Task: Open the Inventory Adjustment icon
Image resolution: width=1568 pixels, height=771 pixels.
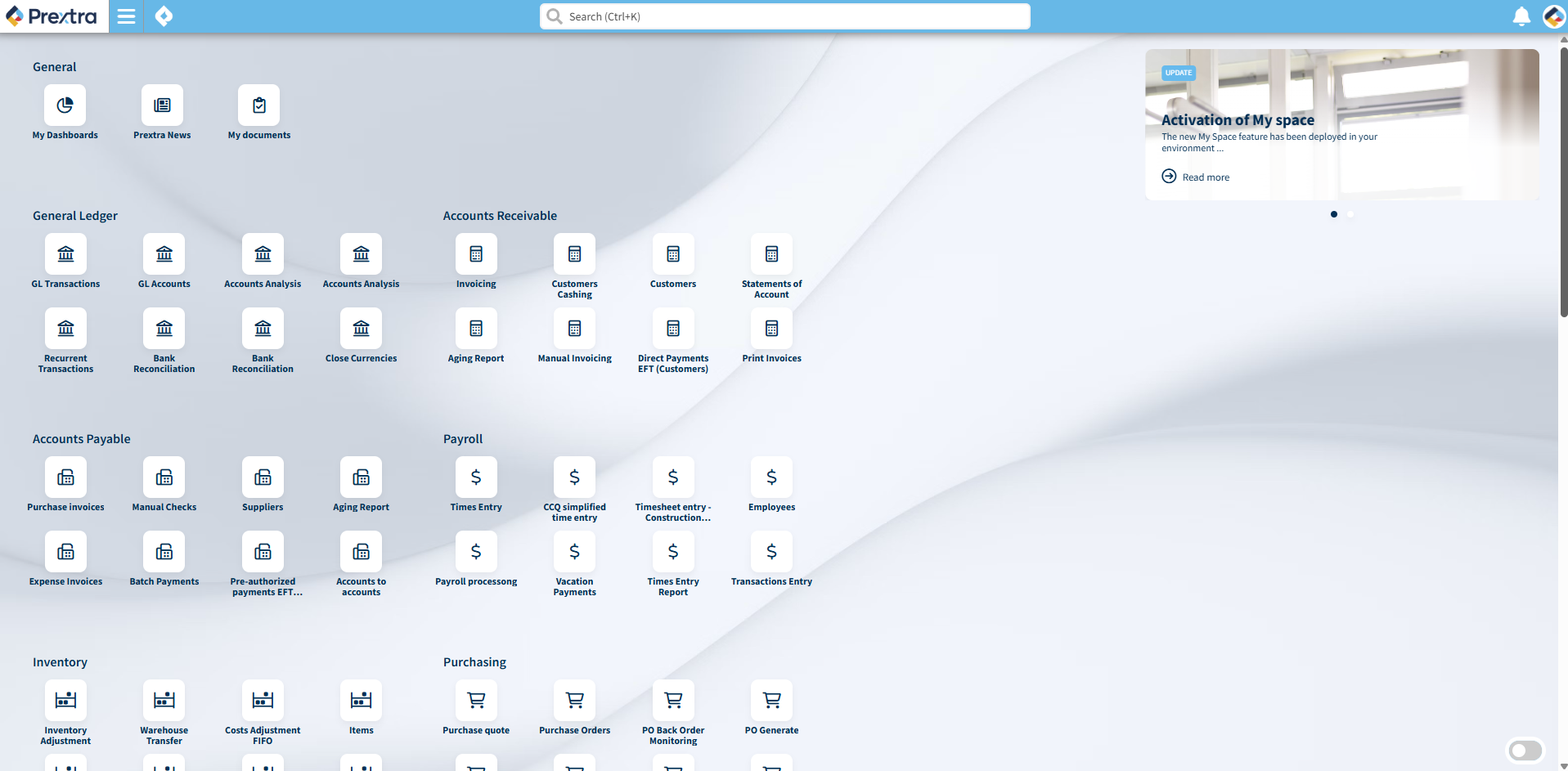Action: tap(65, 701)
